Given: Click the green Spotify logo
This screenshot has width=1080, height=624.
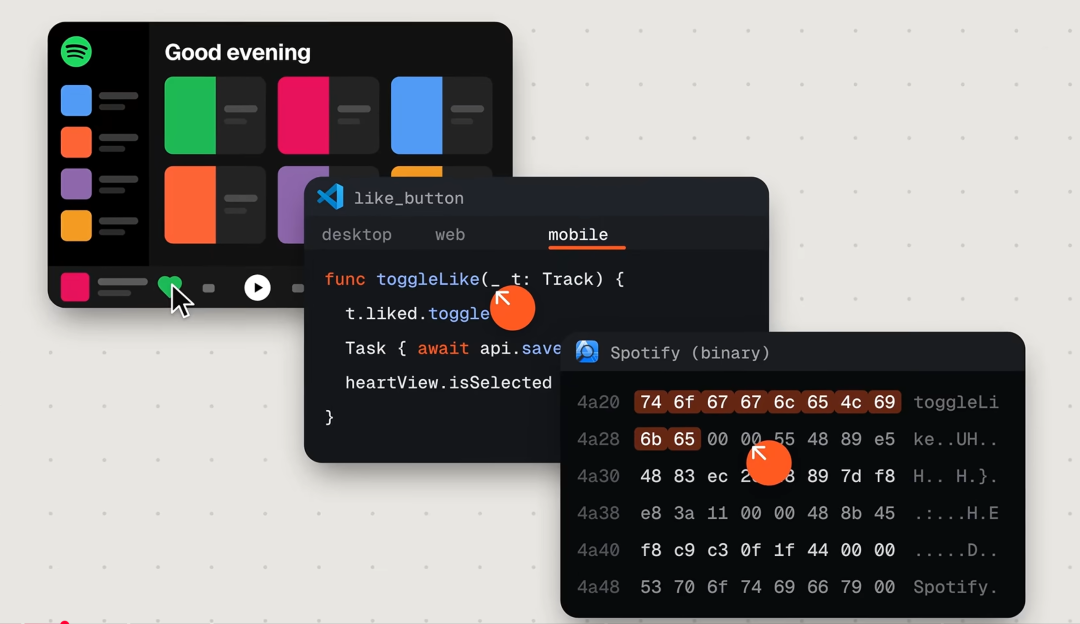Looking at the screenshot, I should 76,52.
